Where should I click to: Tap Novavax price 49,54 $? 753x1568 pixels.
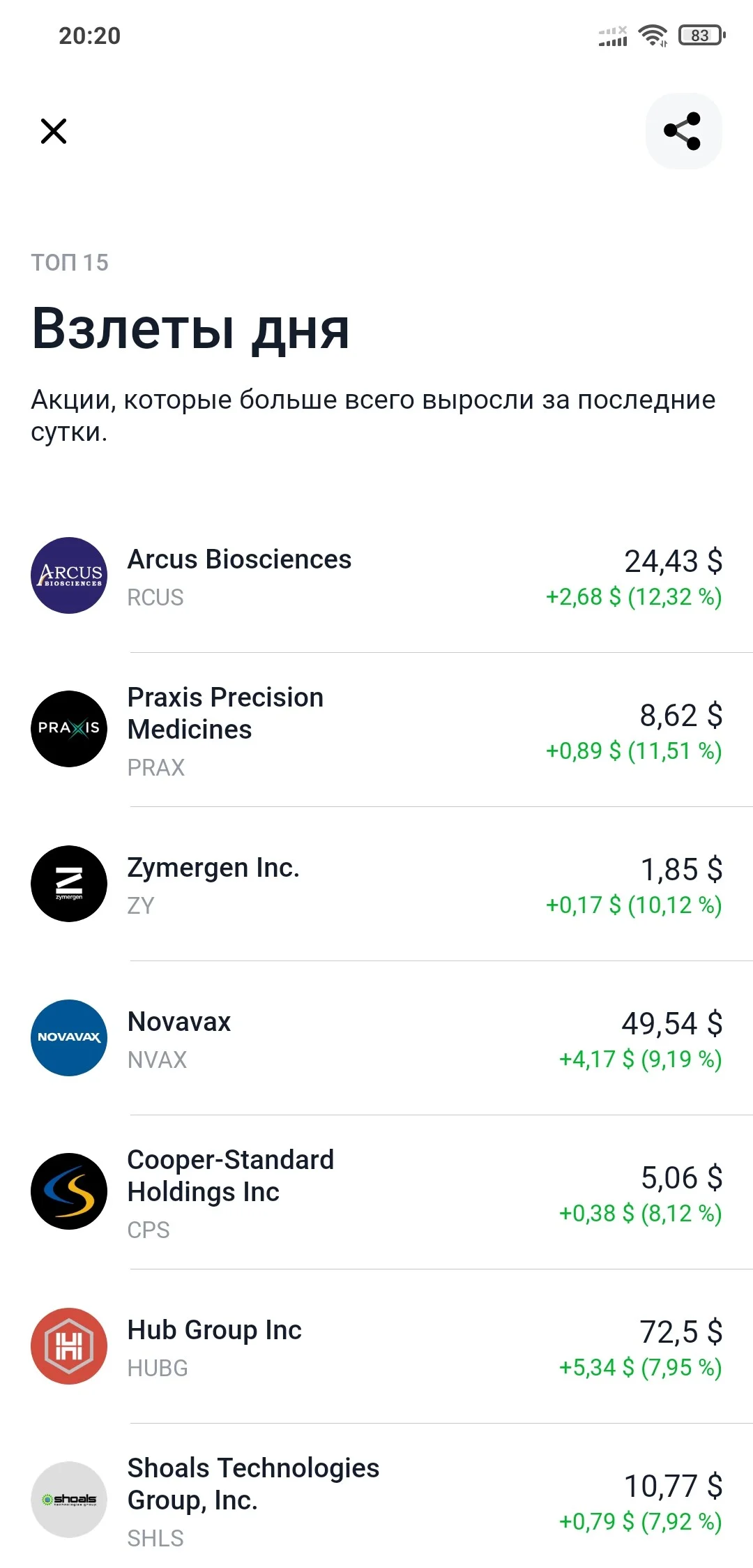672,1023
